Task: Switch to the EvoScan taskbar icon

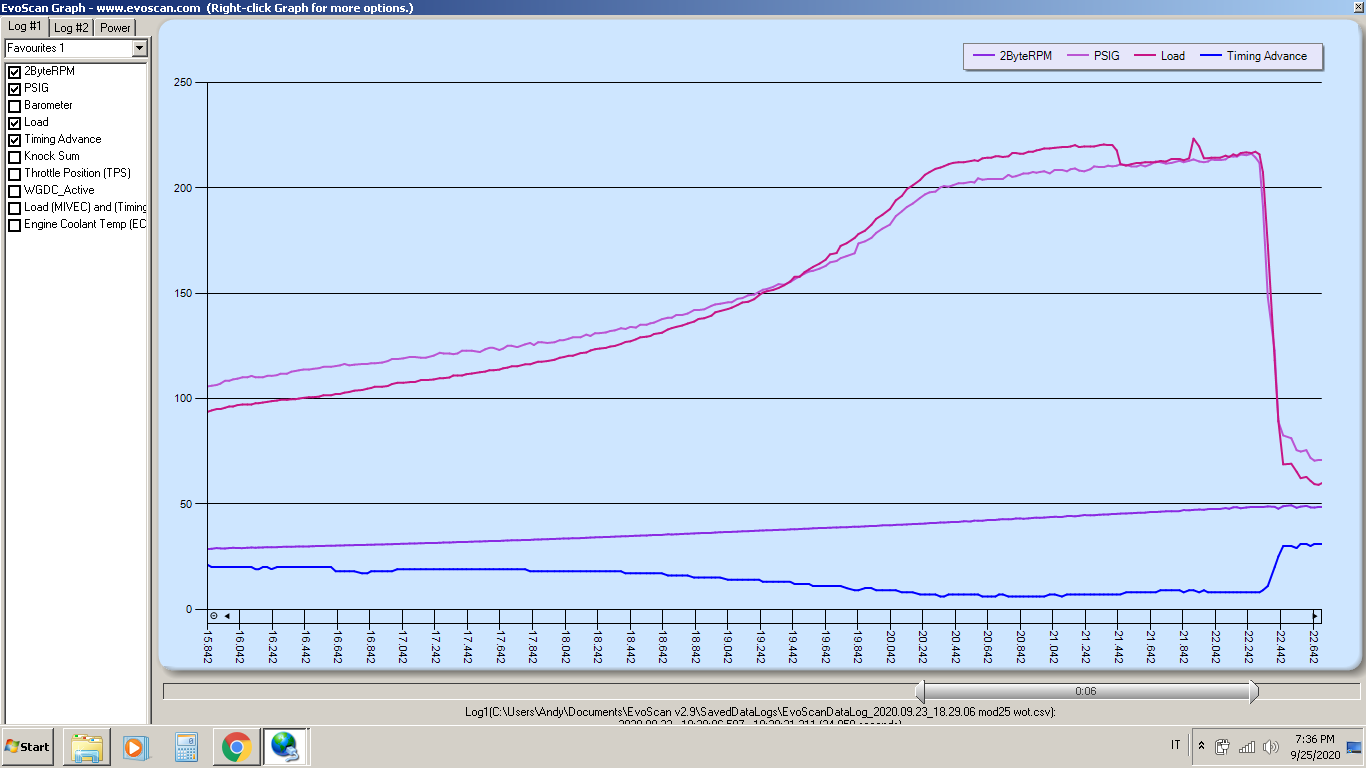Action: tap(285, 746)
